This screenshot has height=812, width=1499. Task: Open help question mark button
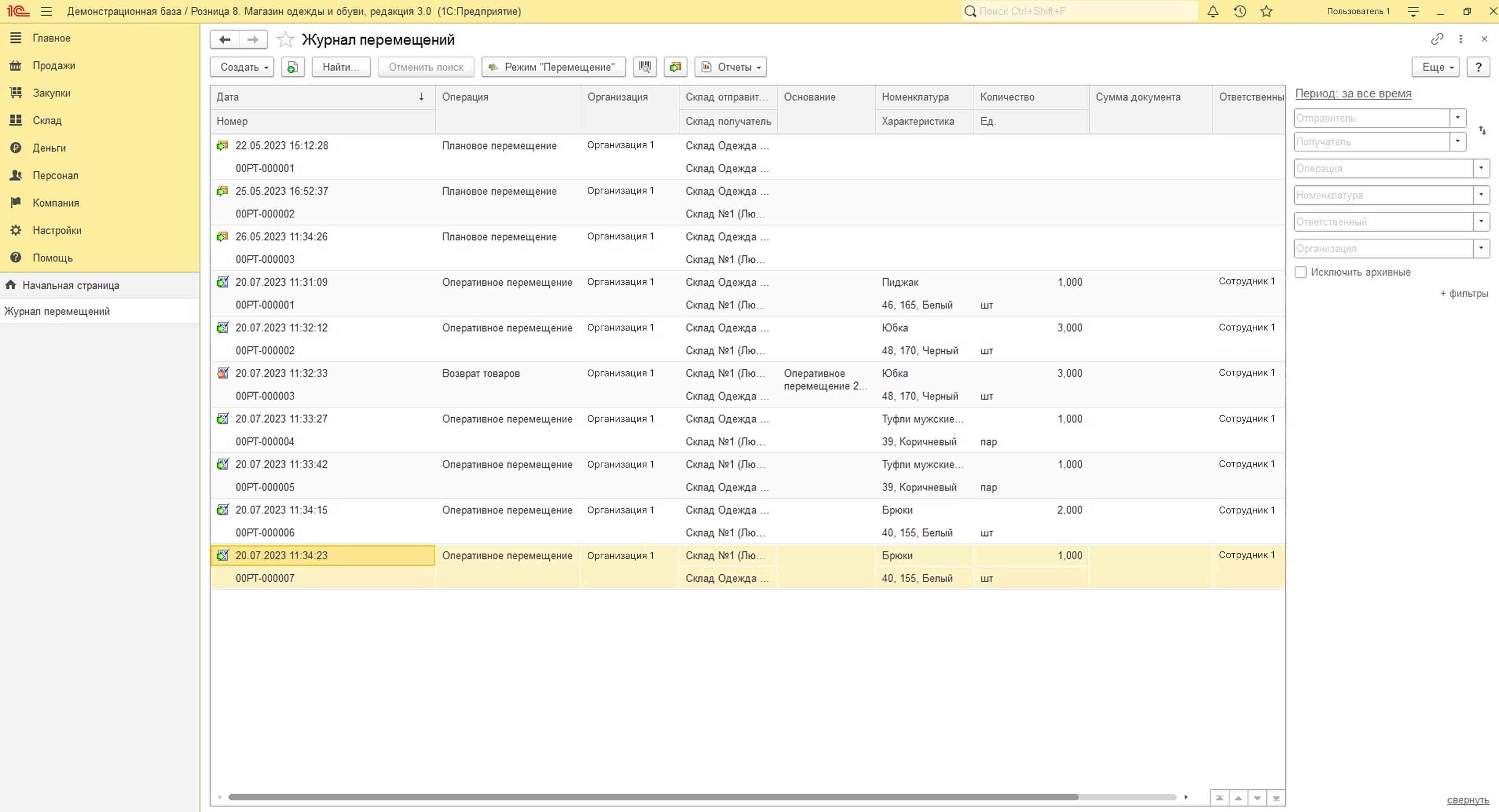pos(1478,67)
